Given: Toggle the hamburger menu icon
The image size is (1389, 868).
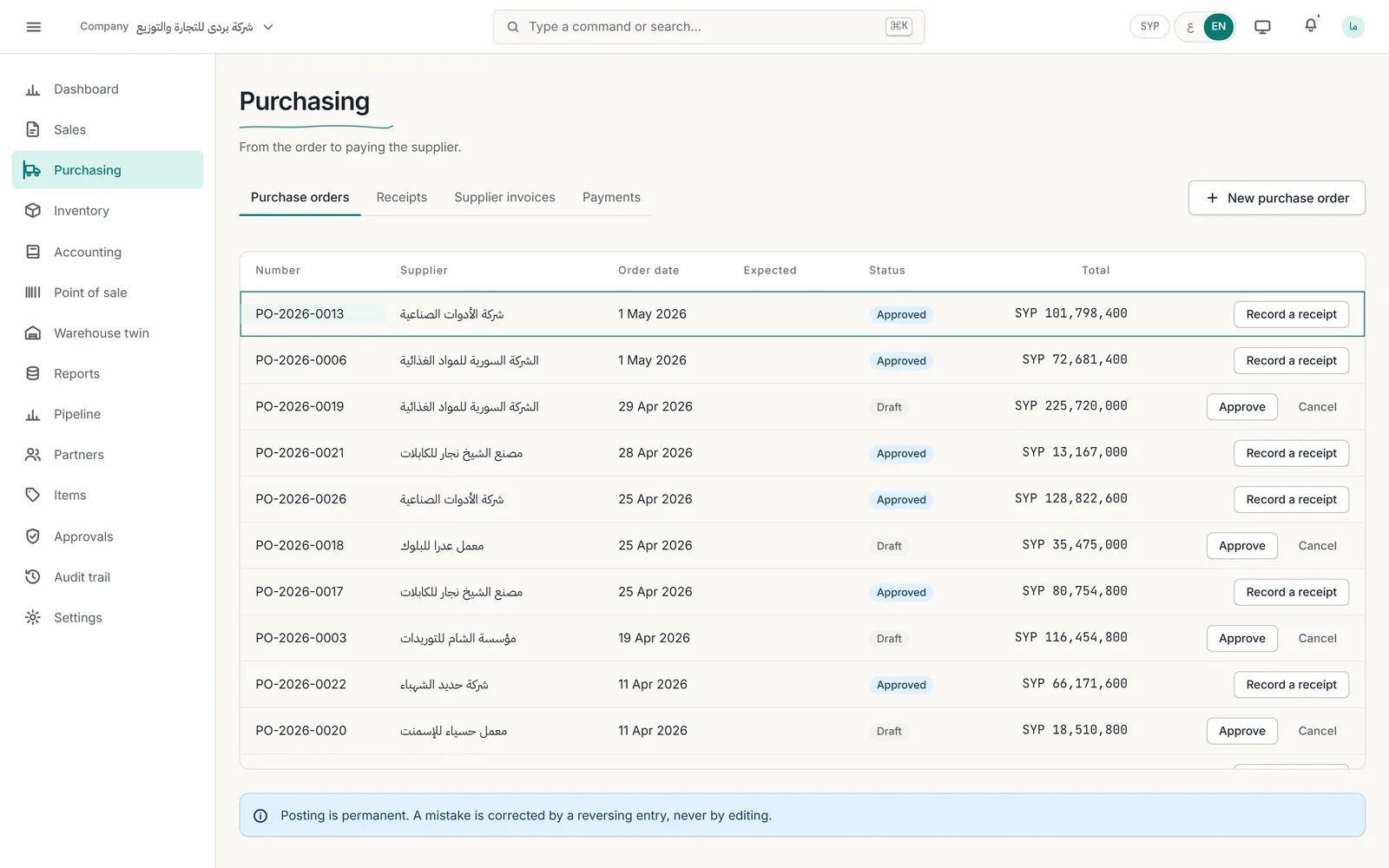Looking at the screenshot, I should pos(34,27).
